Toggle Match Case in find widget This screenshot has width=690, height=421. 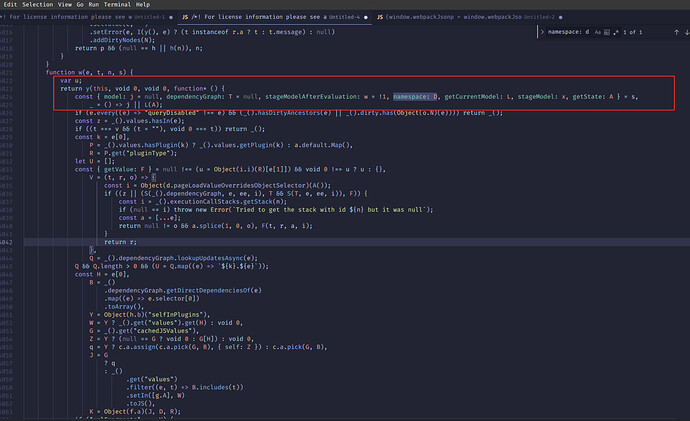click(x=598, y=32)
